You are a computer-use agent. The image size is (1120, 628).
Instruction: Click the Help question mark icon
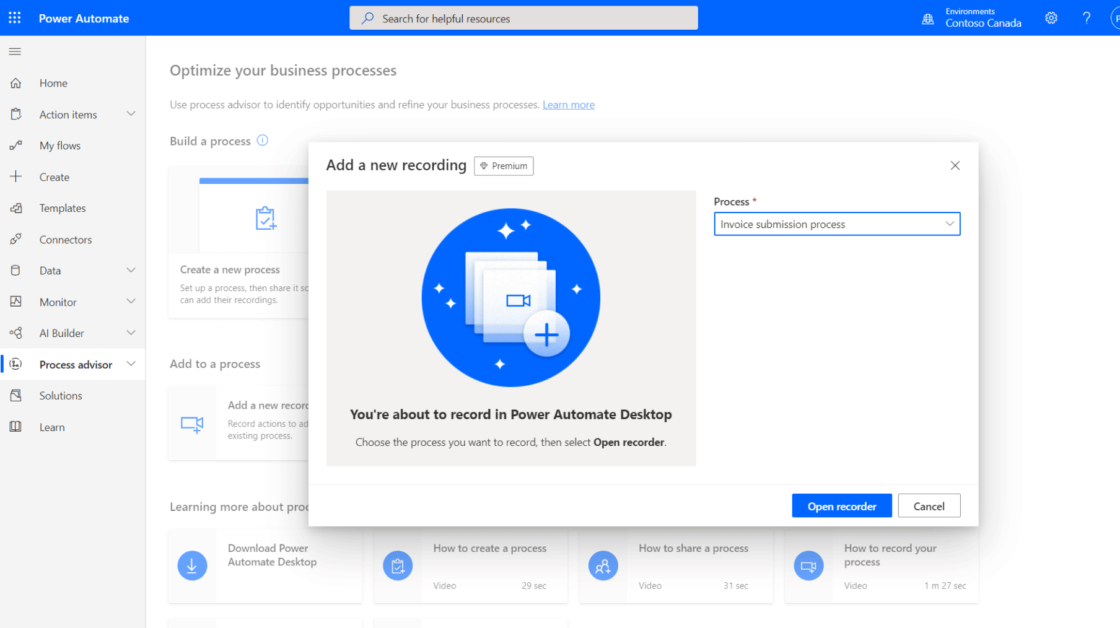1086,18
